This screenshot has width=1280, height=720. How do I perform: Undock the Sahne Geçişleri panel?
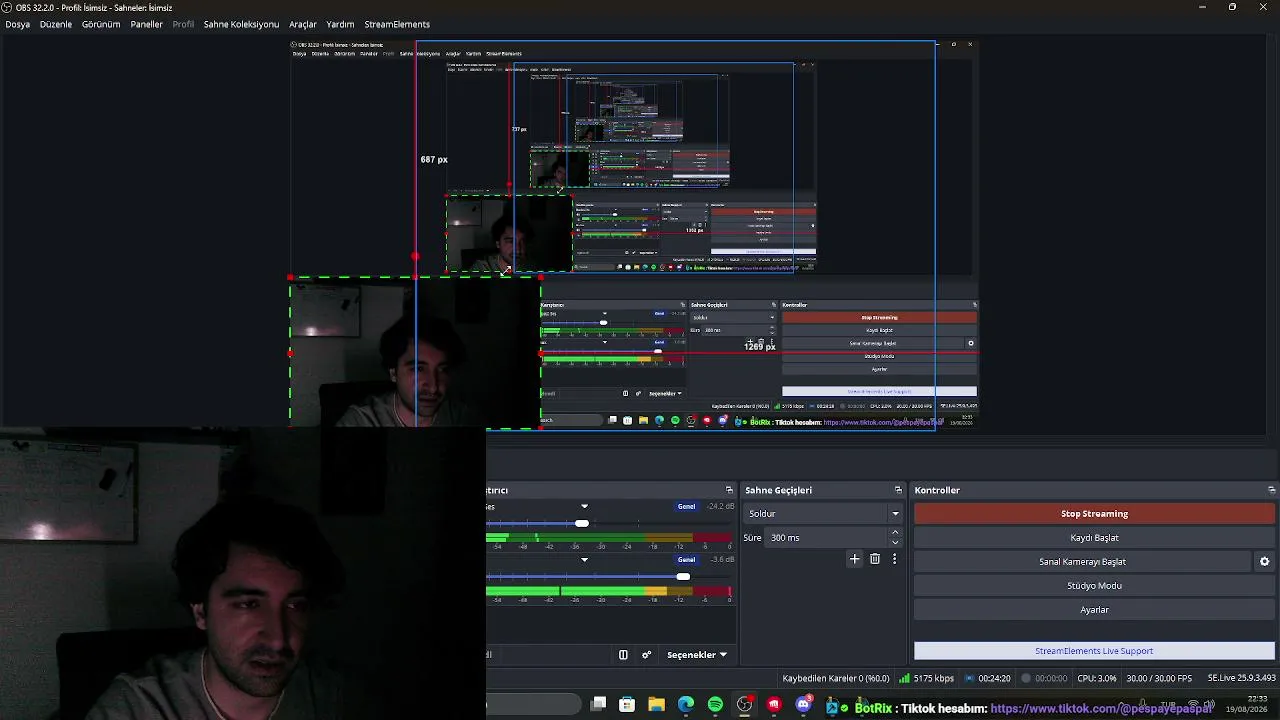click(x=898, y=490)
